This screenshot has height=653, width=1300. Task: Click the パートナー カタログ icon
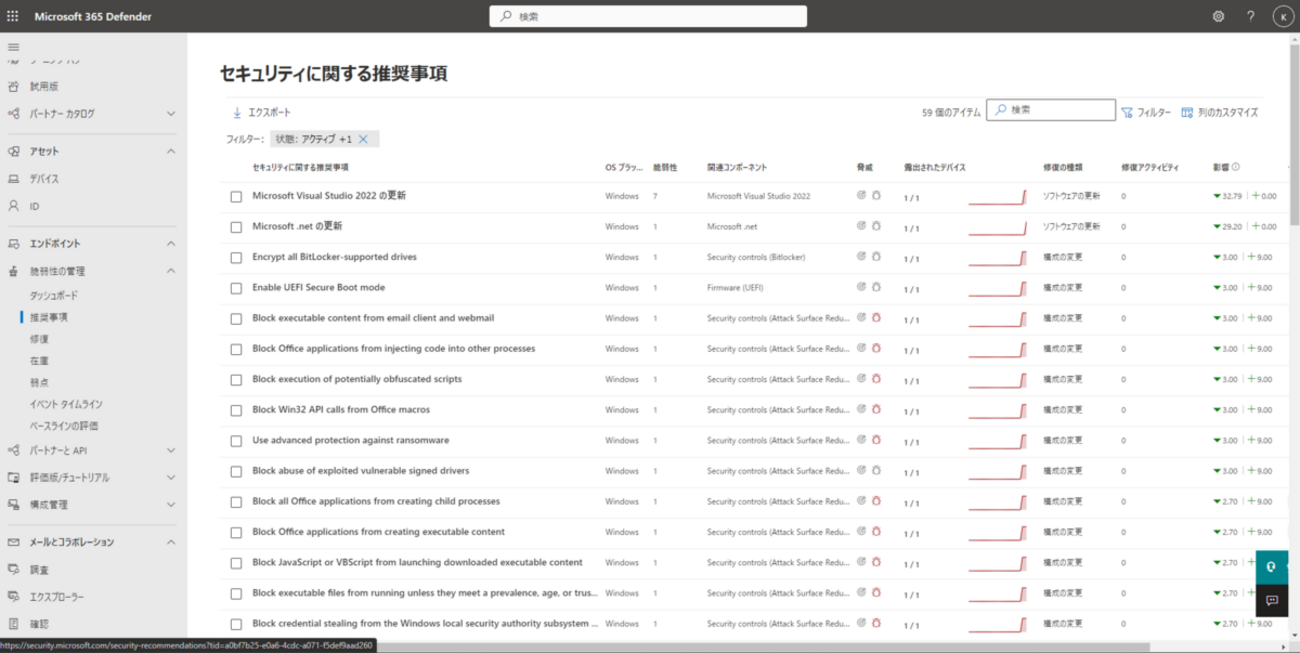click(x=14, y=114)
